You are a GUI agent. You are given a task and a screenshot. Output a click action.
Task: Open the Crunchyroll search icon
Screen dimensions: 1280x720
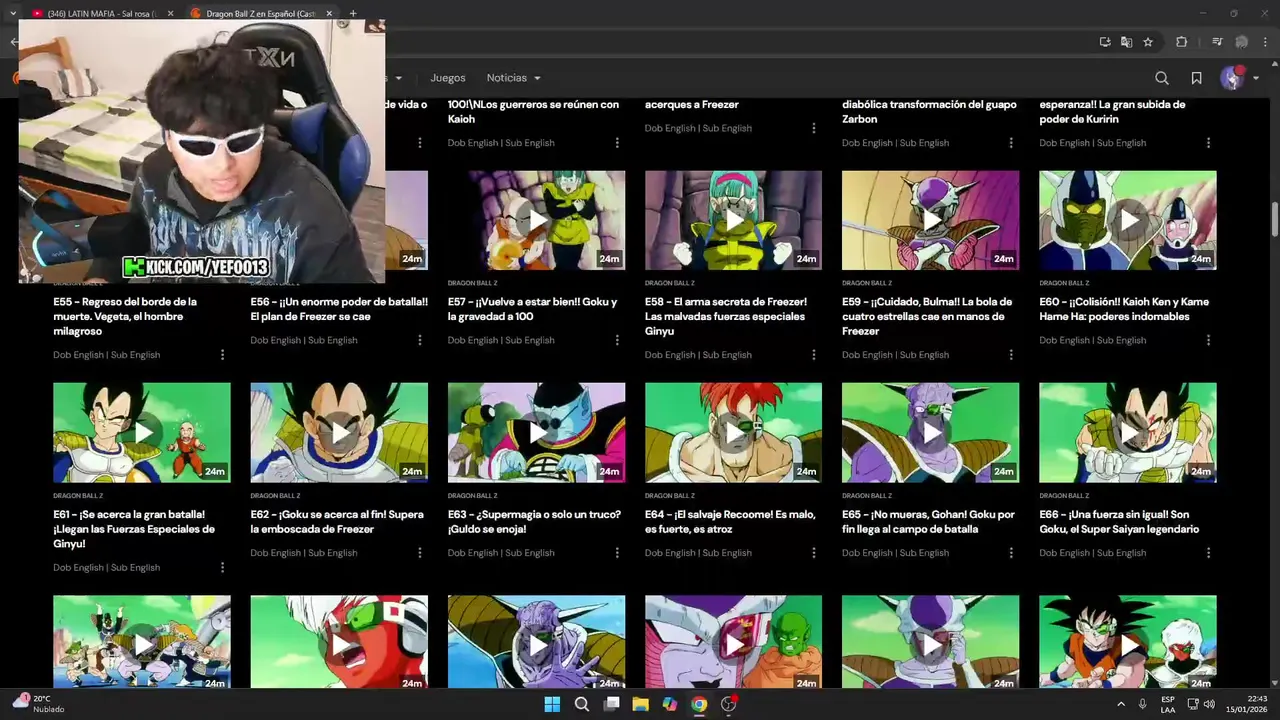[1162, 78]
